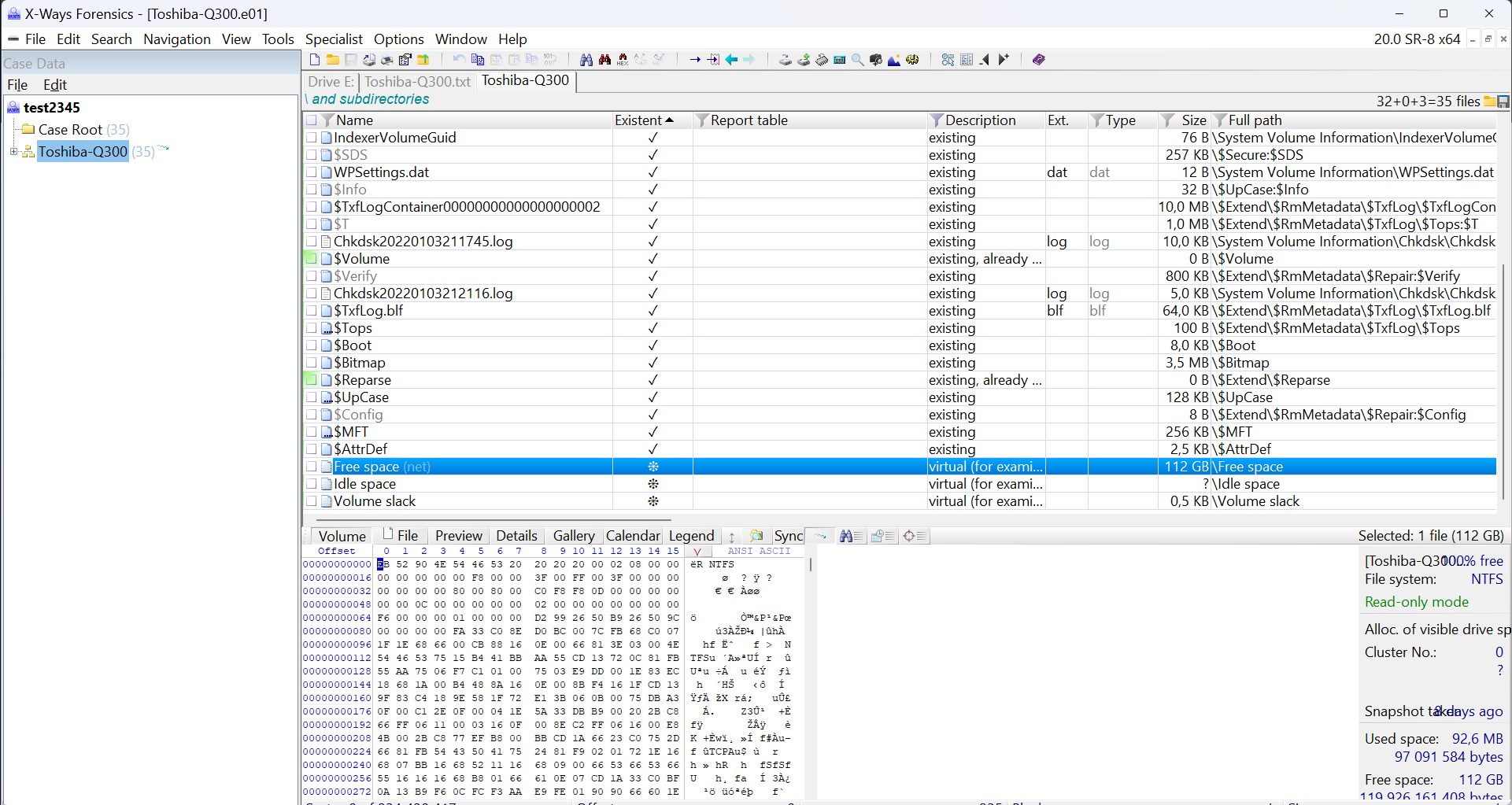Click the black left triangle toolbar icon

[x=985, y=60]
